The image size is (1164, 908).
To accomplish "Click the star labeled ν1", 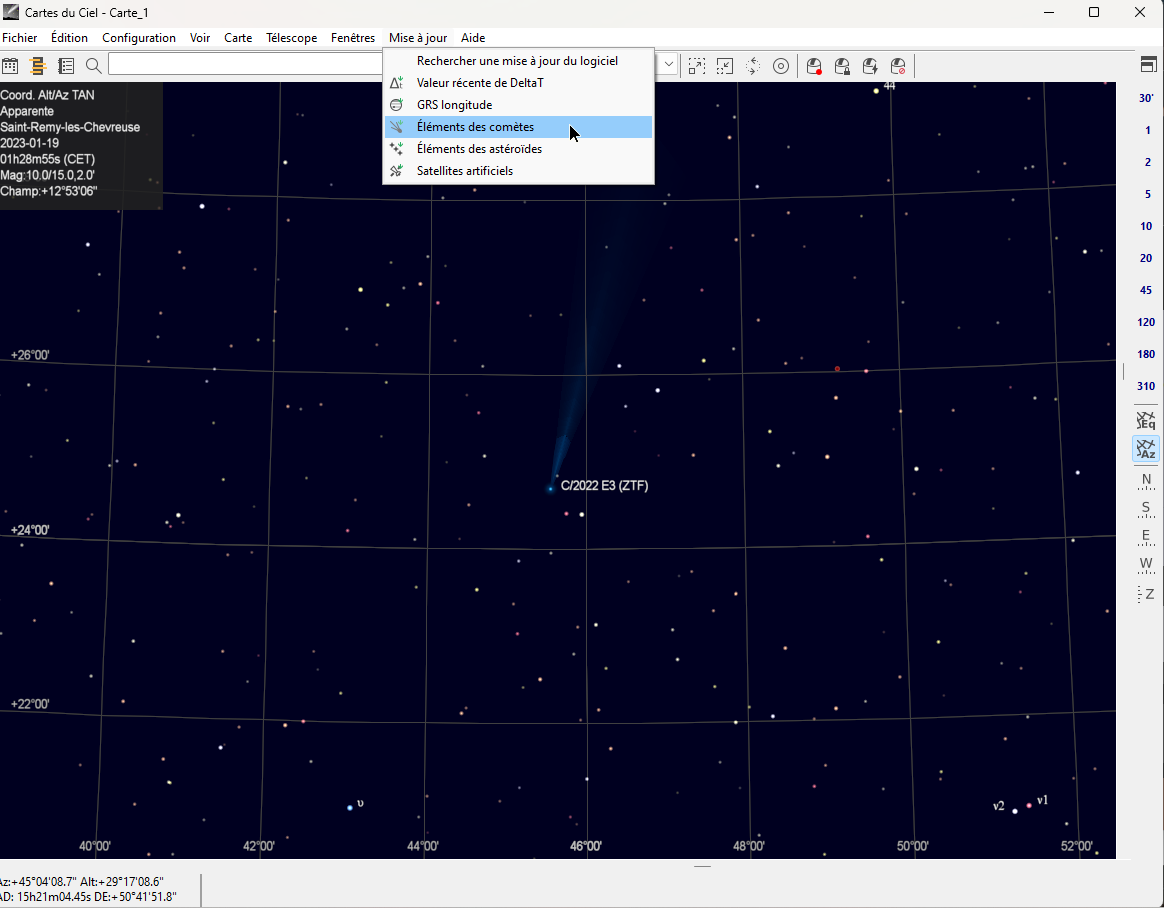I will coord(1029,806).
